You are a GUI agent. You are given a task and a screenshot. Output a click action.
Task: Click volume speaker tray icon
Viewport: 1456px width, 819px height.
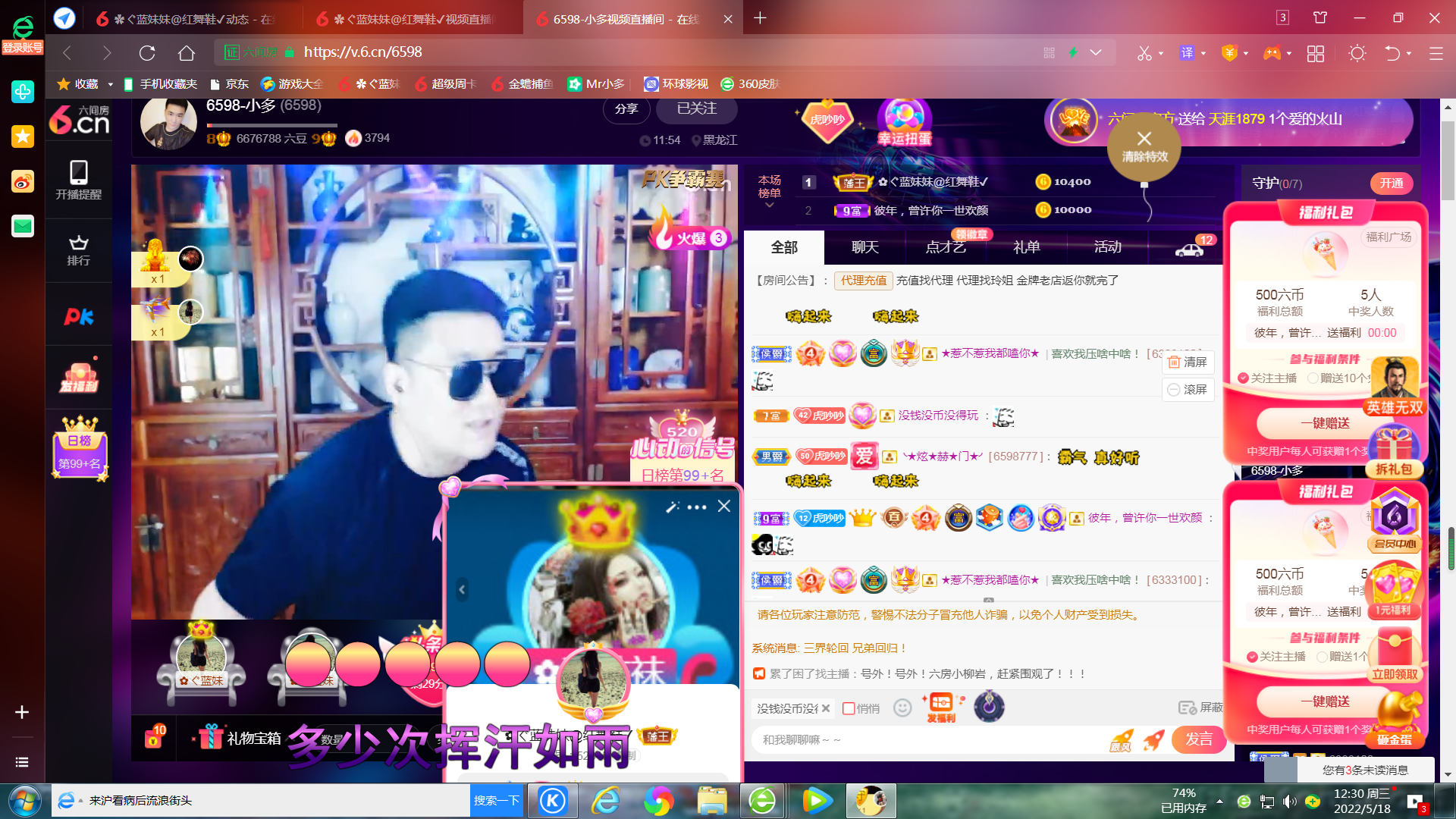pos(1289,802)
